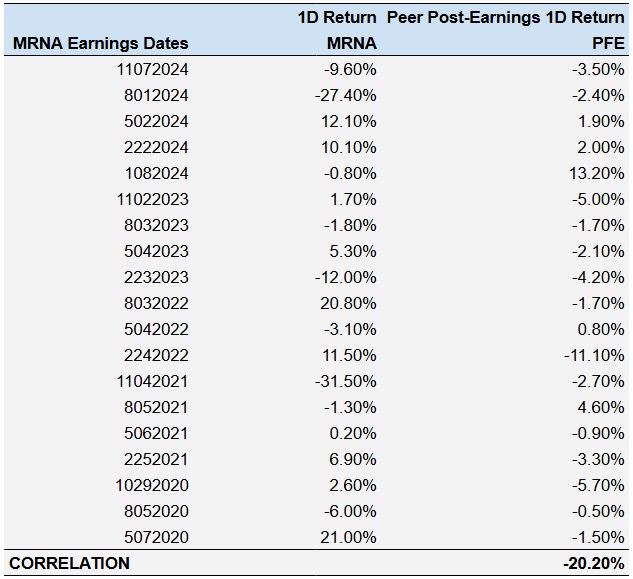Select MRNA return -6.00%
This screenshot has height=579, width=633.
[x=350, y=511]
